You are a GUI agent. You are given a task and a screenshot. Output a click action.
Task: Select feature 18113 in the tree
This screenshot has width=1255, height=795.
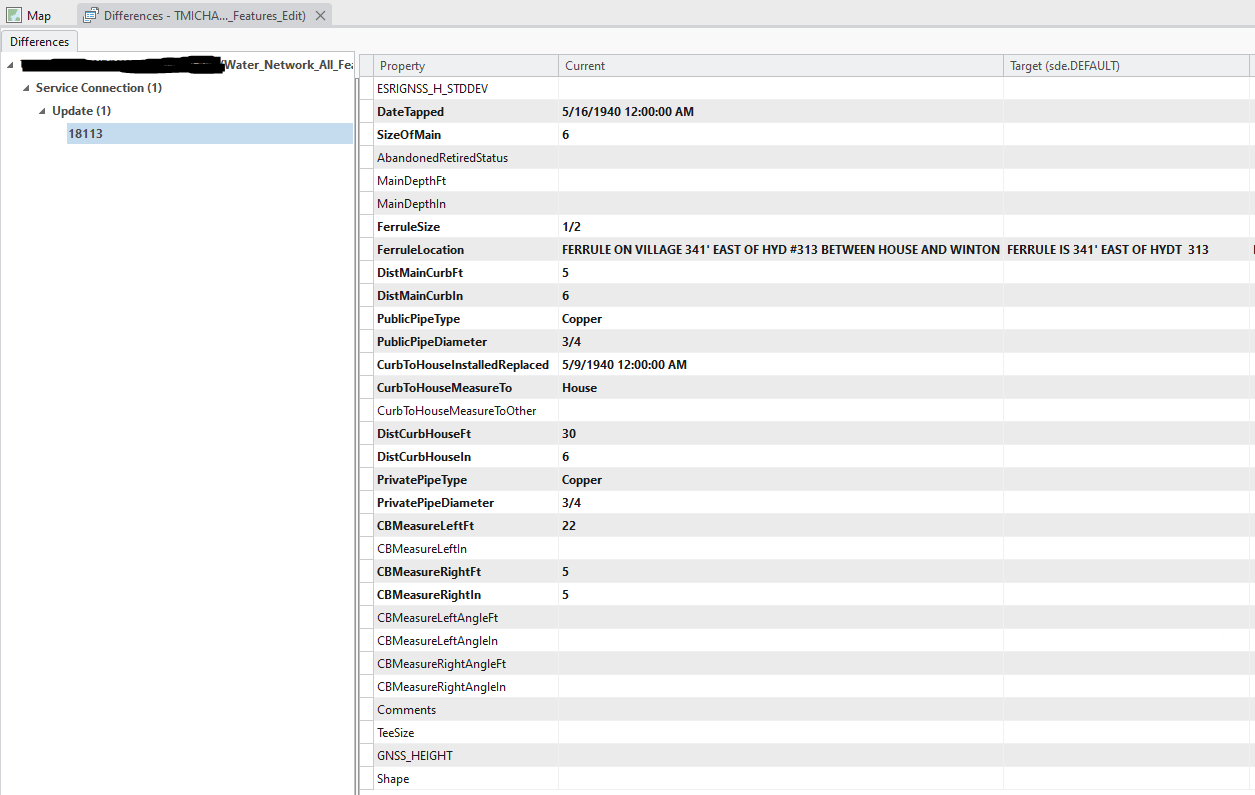click(86, 133)
